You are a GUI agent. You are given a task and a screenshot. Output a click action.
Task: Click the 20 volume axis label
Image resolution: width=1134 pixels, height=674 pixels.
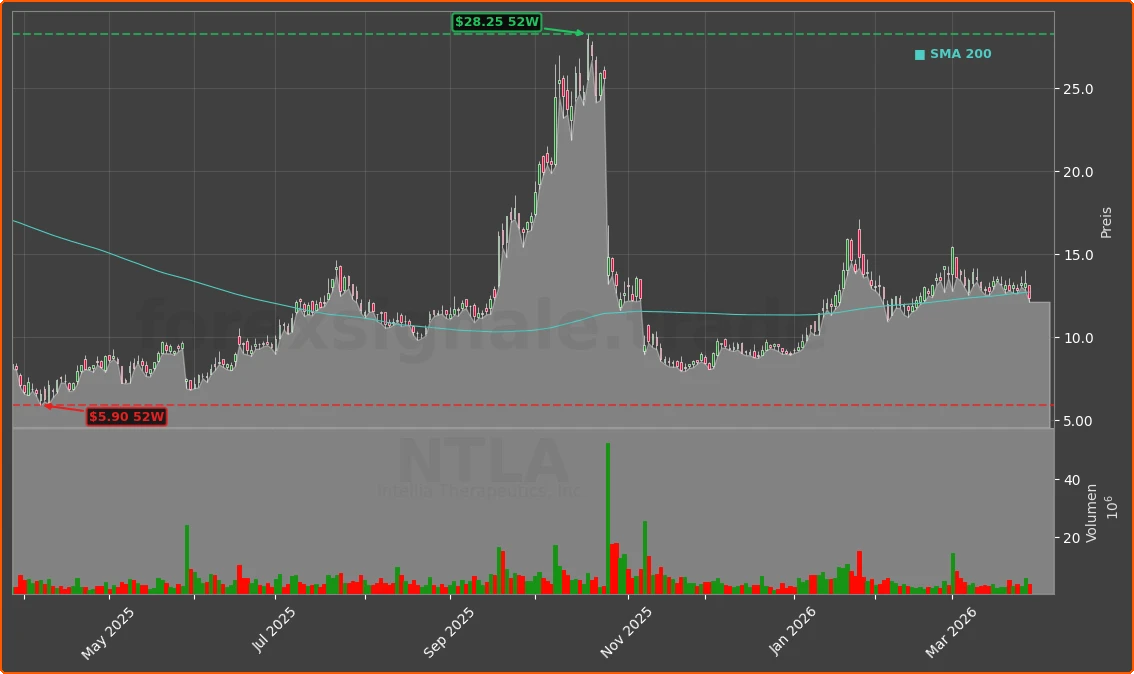pos(1072,538)
